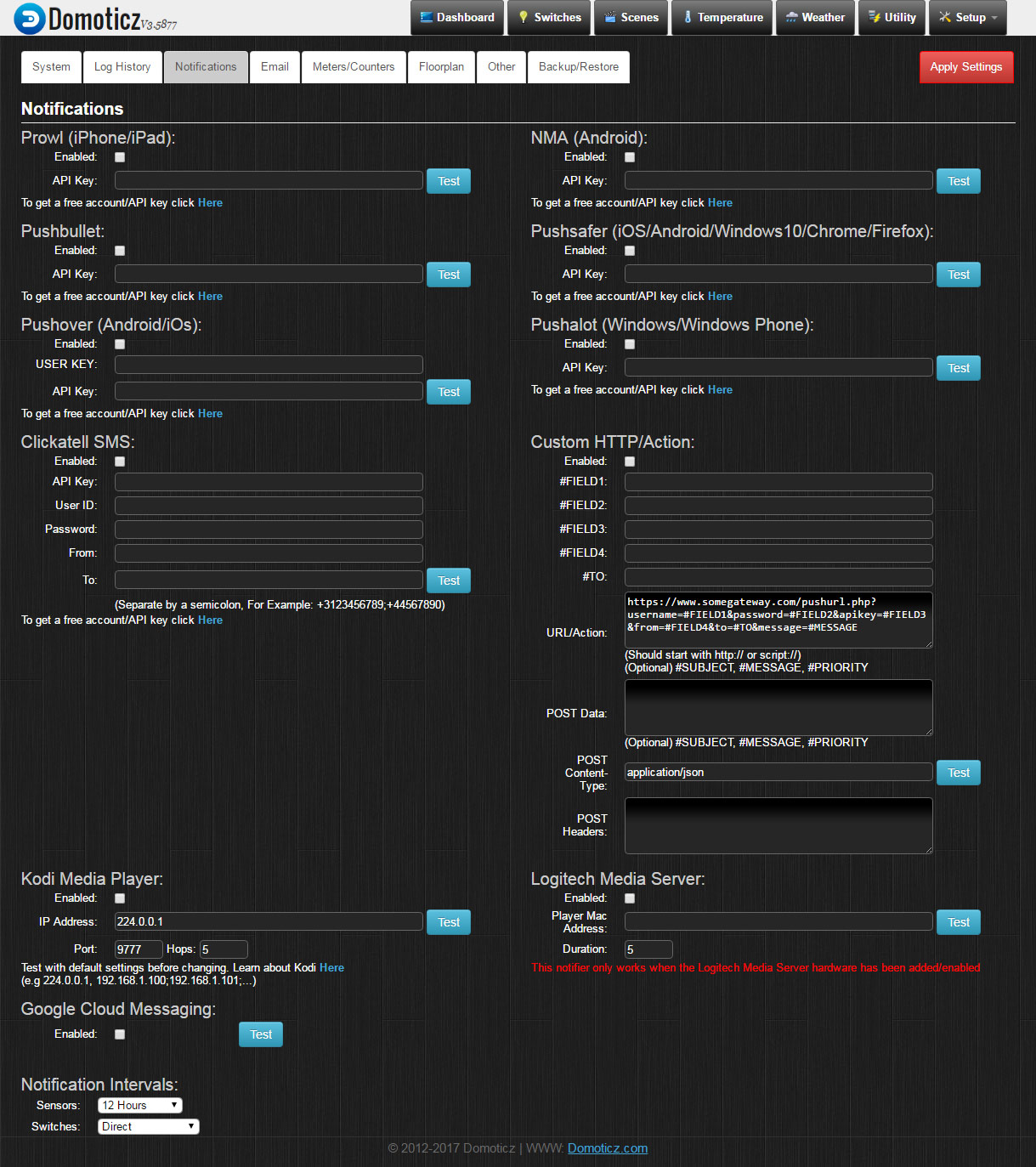
Task: Toggle Custom HTTP/Action Enabled checkbox
Action: [630, 462]
